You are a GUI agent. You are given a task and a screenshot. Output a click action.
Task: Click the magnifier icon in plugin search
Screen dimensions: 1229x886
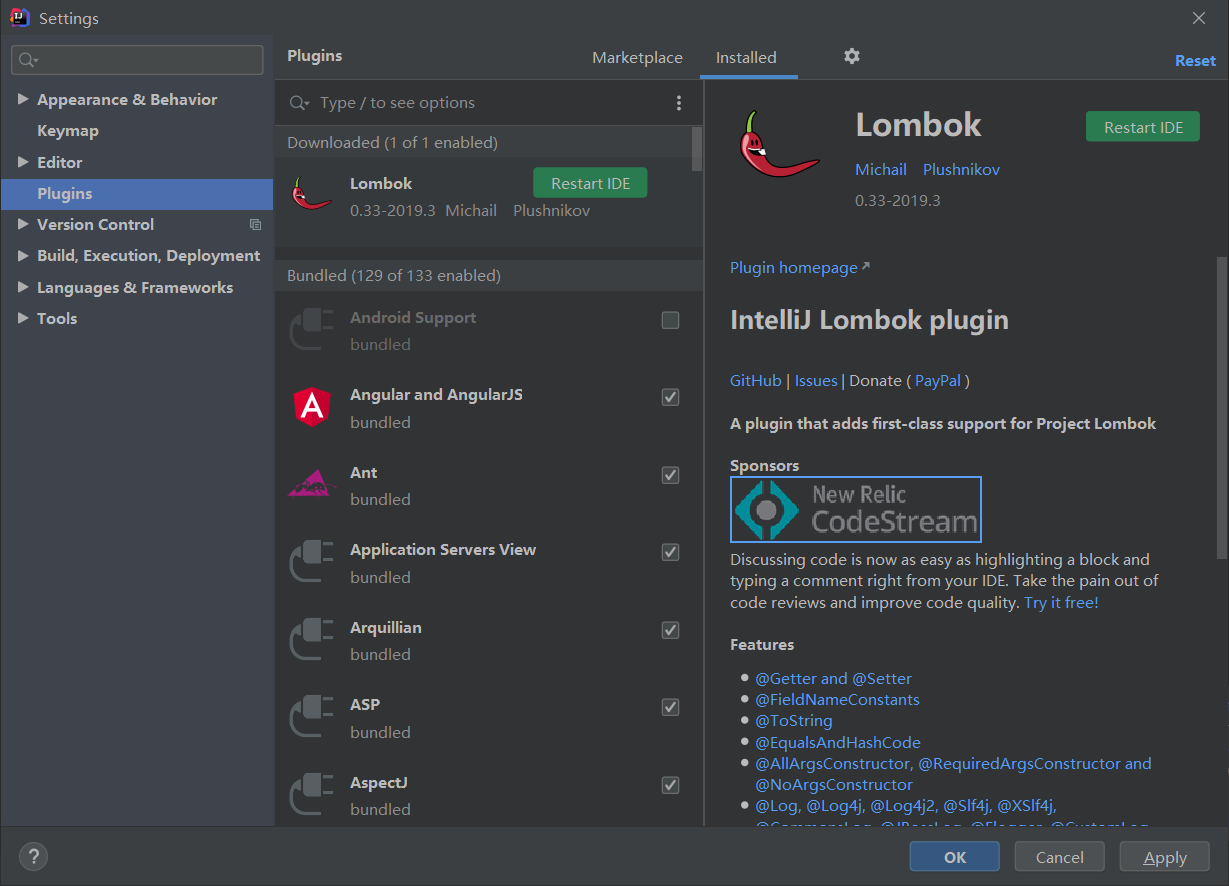pos(298,103)
